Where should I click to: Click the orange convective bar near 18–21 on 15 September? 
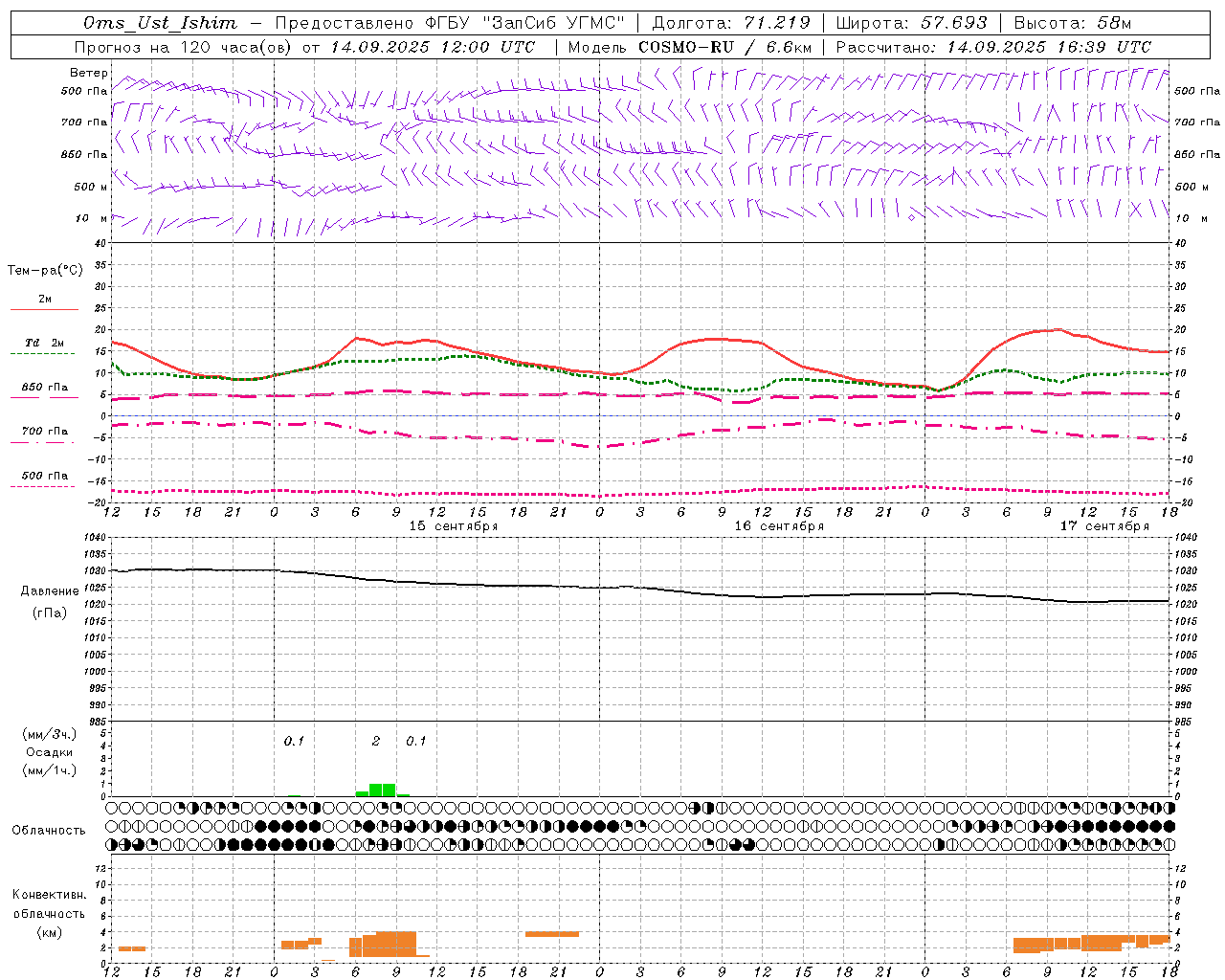[x=552, y=934]
